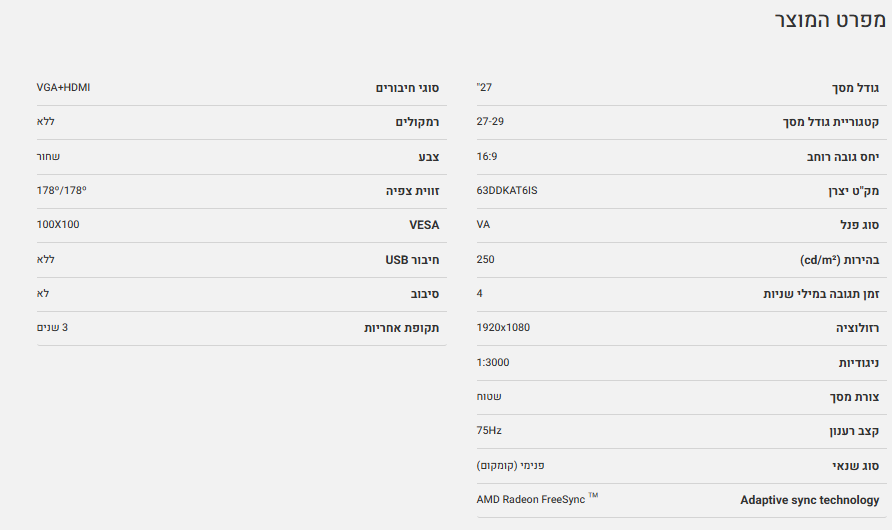The height and width of the screenshot is (530, 892).
Task: Click the 'Adaptive sync technology' label
Action: pyautogui.click(x=809, y=500)
